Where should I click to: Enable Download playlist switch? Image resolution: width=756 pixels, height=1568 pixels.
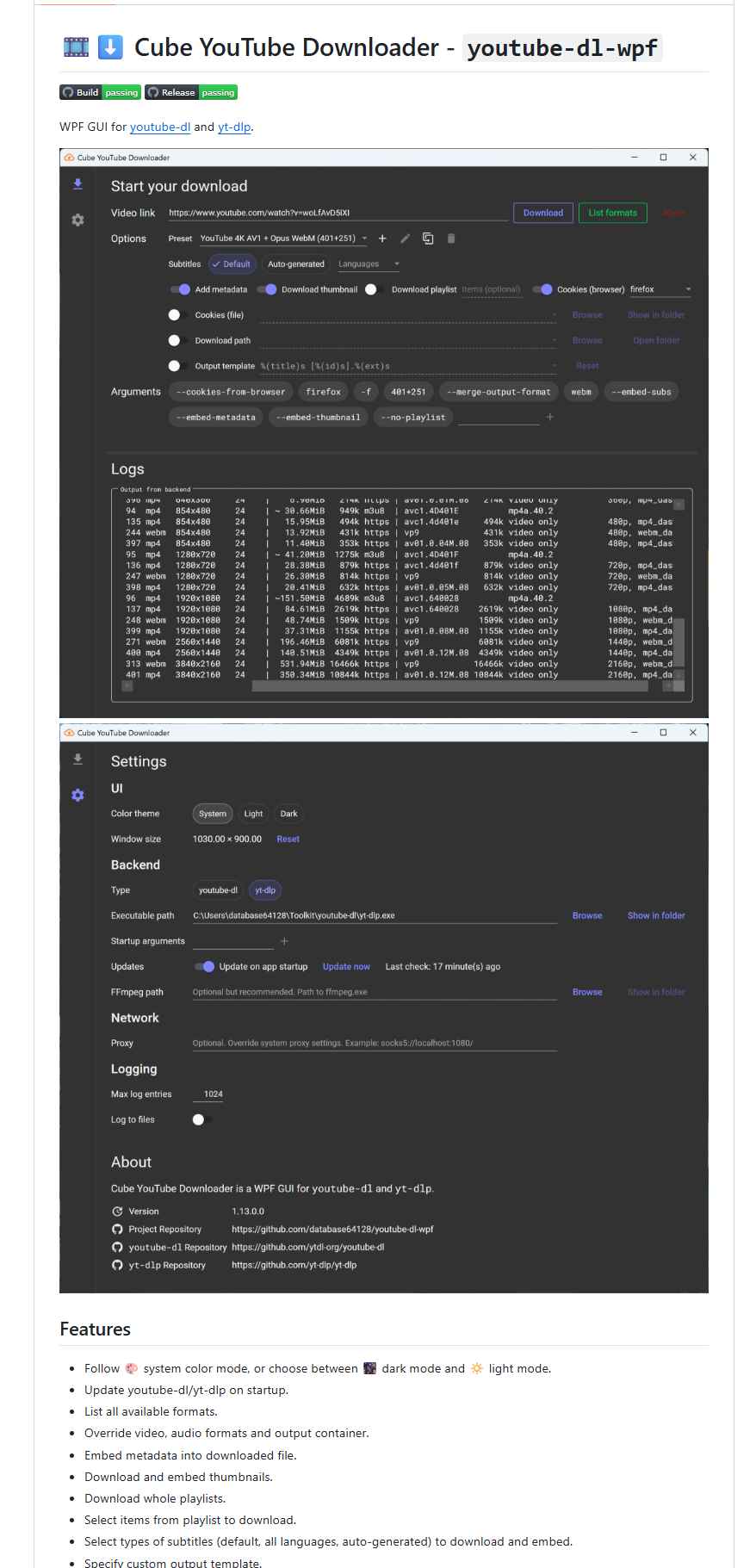[x=375, y=289]
